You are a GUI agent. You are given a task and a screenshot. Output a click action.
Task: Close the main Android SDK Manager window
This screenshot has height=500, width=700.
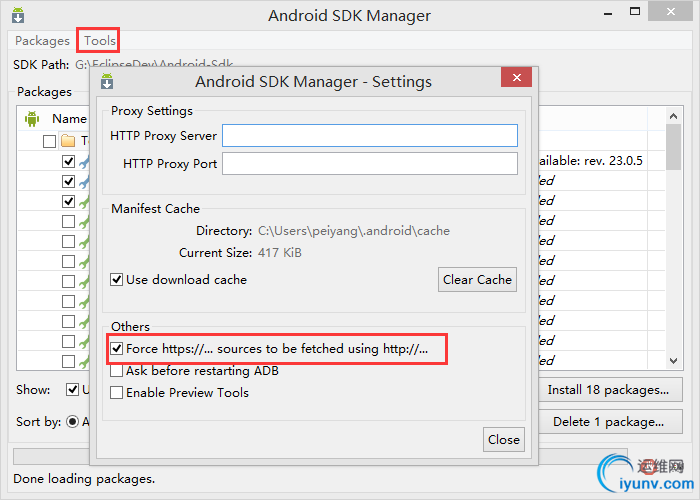point(671,12)
